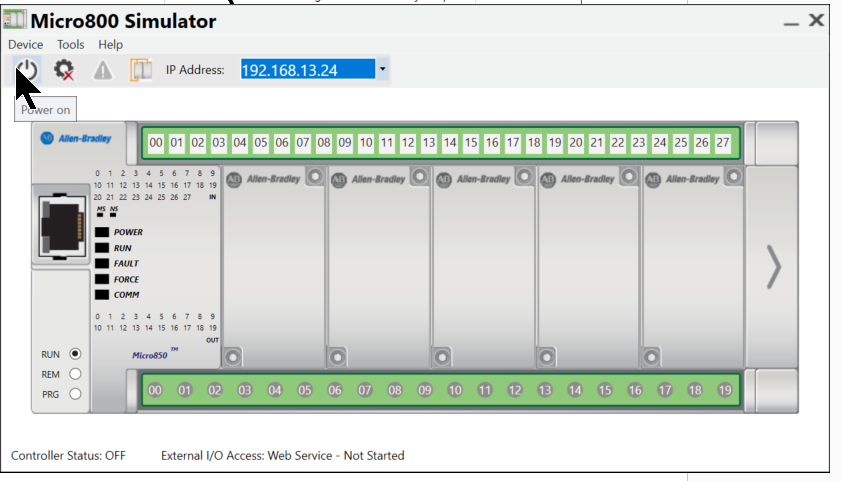Click input terminal 16 on top strip
841x481 pixels.
[492, 143]
